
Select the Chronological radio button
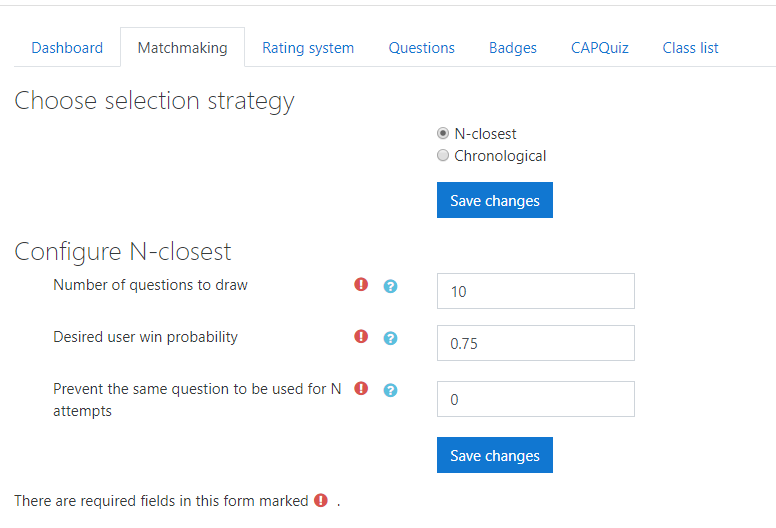click(x=443, y=156)
